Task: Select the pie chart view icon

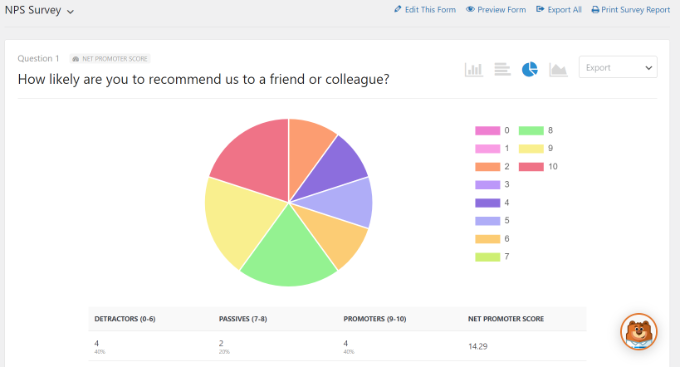Action: [530, 69]
